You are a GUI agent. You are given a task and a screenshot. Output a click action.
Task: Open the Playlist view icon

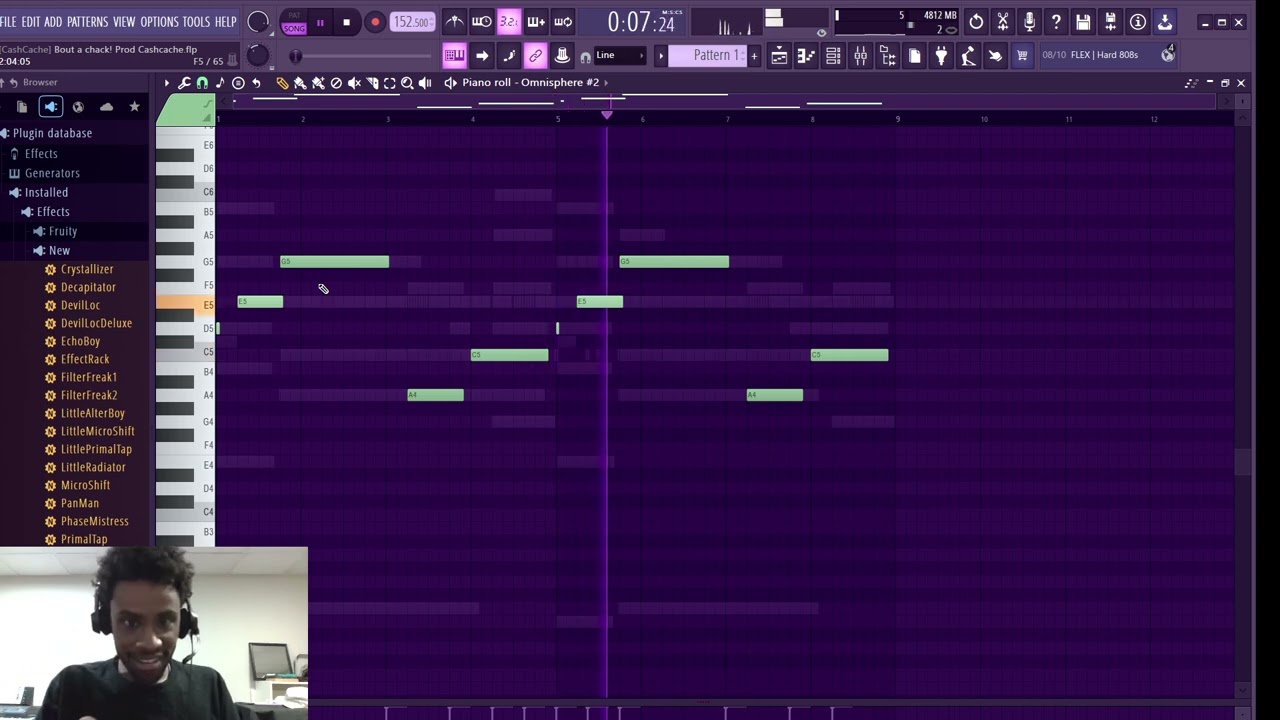tap(779, 56)
